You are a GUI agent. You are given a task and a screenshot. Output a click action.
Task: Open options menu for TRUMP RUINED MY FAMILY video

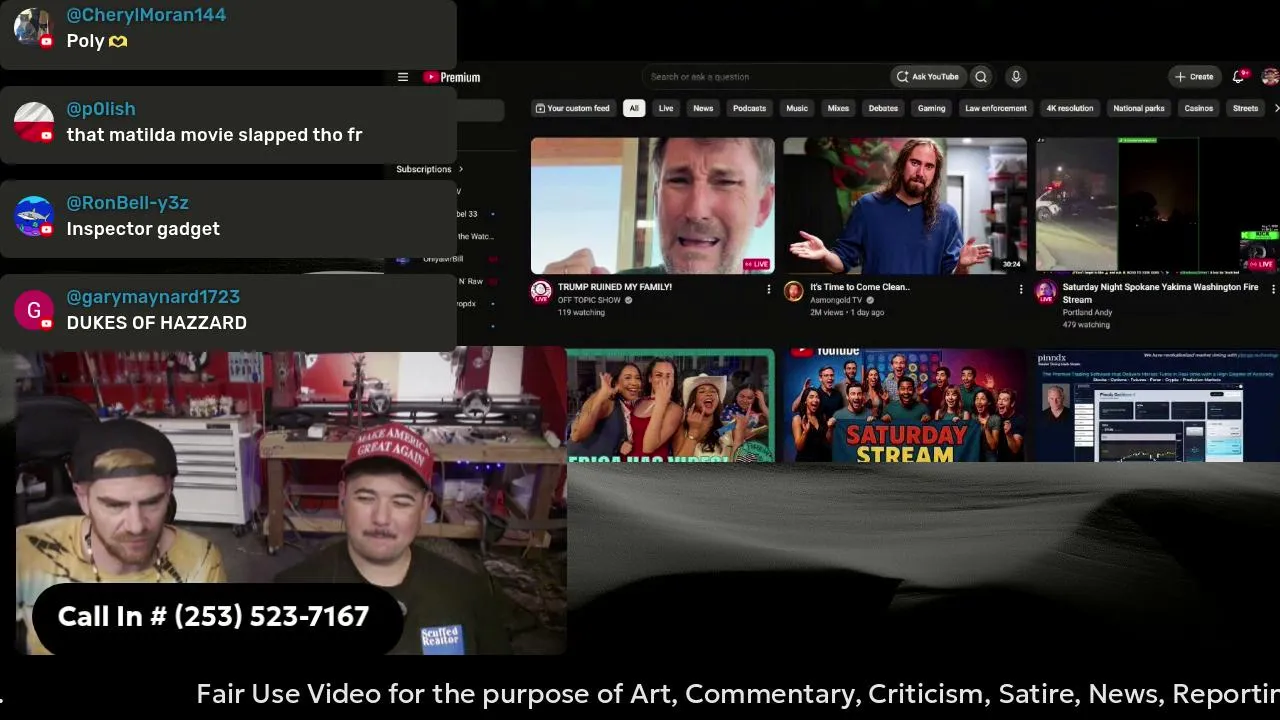(768, 289)
